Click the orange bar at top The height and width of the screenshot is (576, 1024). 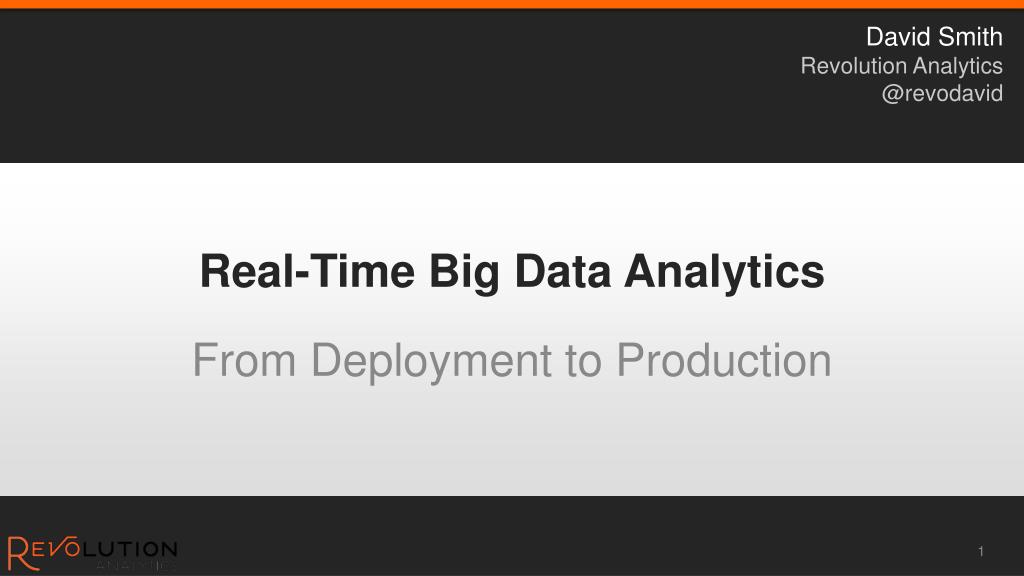512,4
